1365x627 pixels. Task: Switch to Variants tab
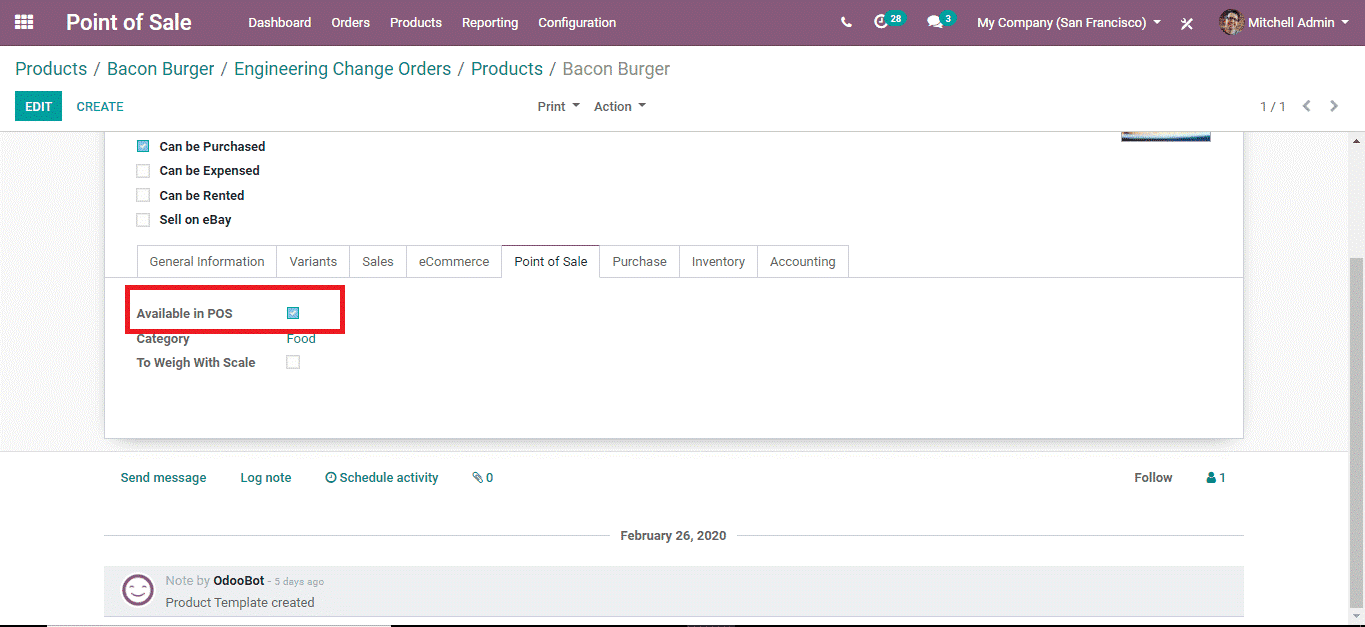coord(313,261)
